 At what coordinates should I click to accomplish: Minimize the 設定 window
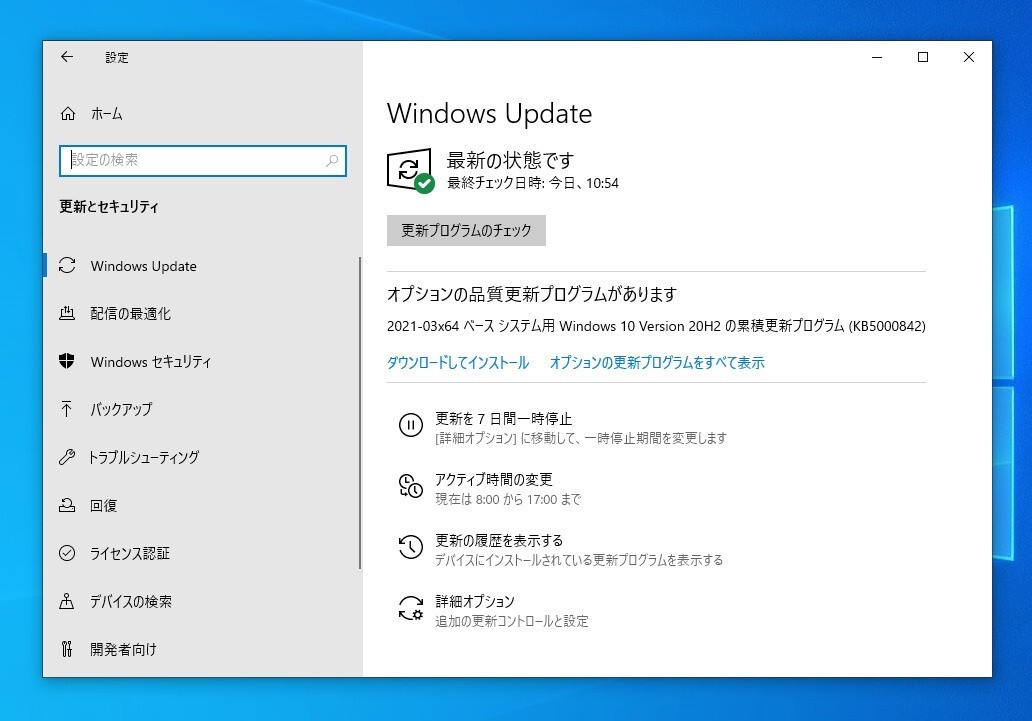pos(877,57)
